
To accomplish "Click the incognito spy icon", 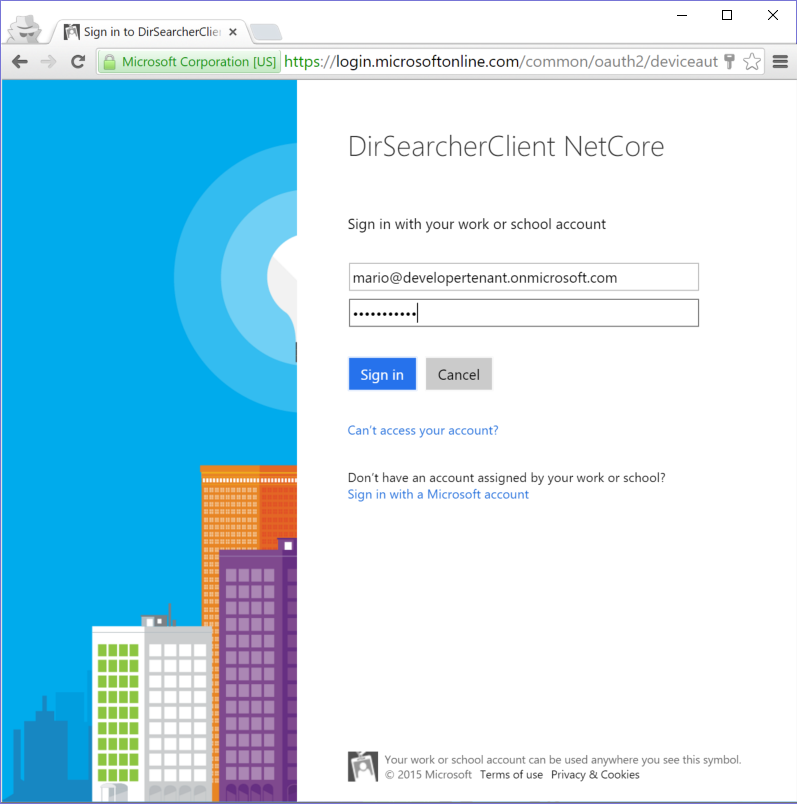I will pyautogui.click(x=25, y=29).
